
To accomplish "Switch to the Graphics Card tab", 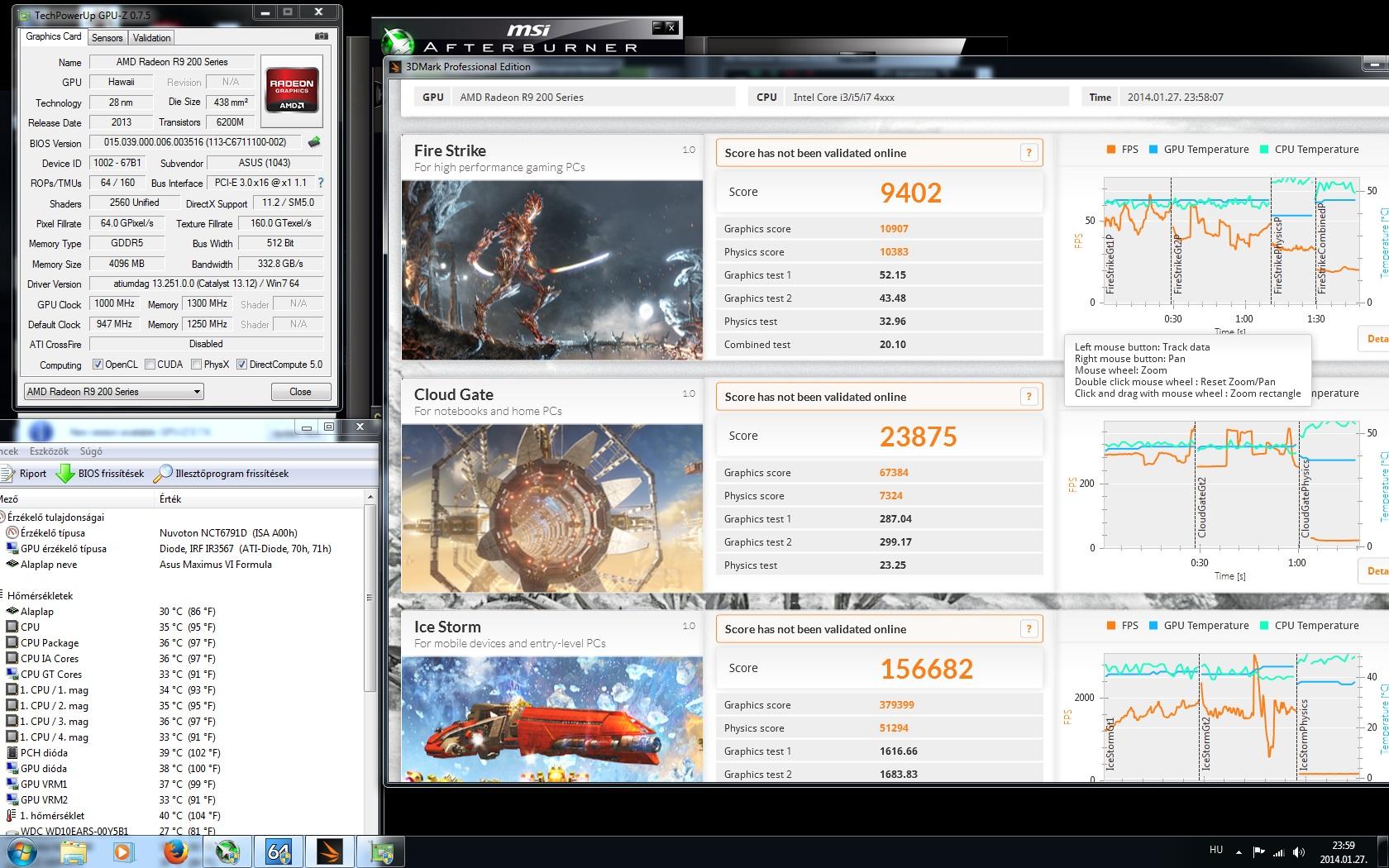I will pyautogui.click(x=54, y=36).
